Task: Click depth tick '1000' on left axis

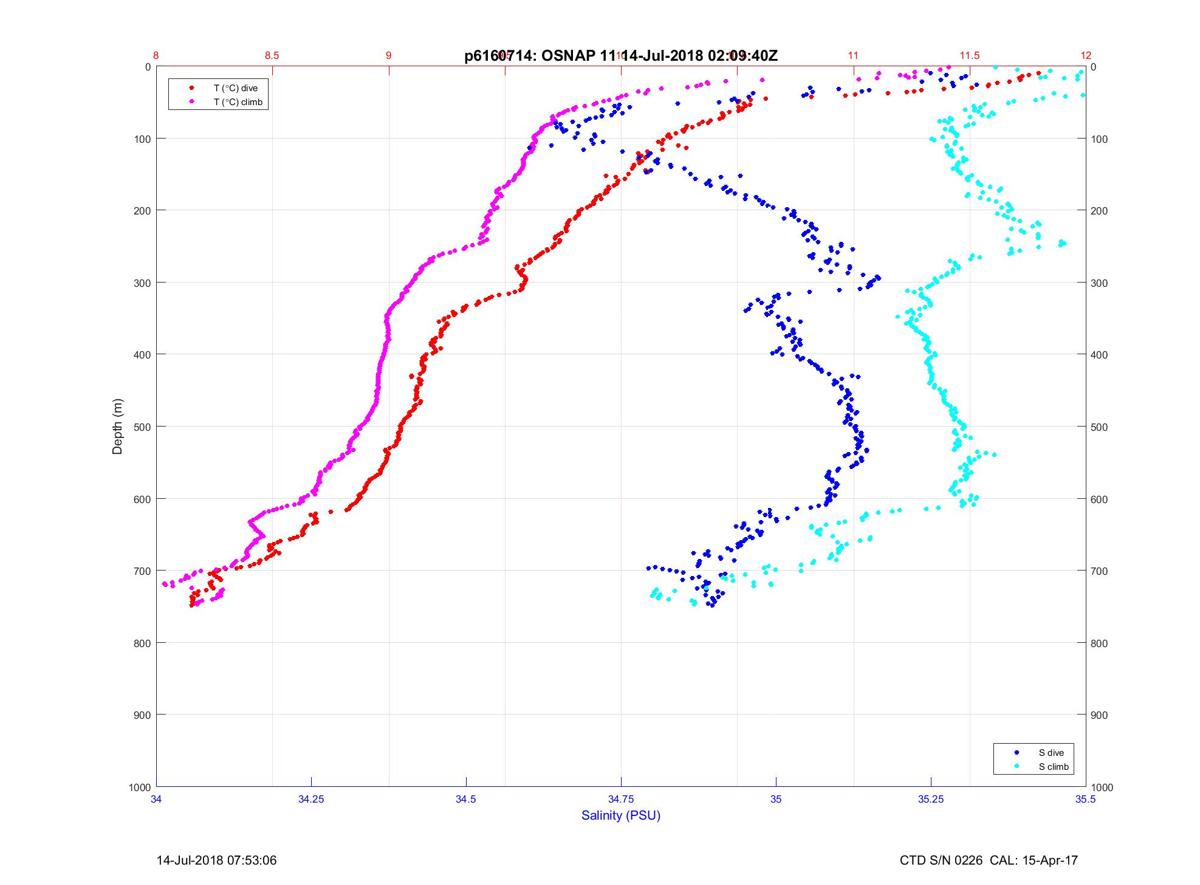Action: click(x=138, y=786)
